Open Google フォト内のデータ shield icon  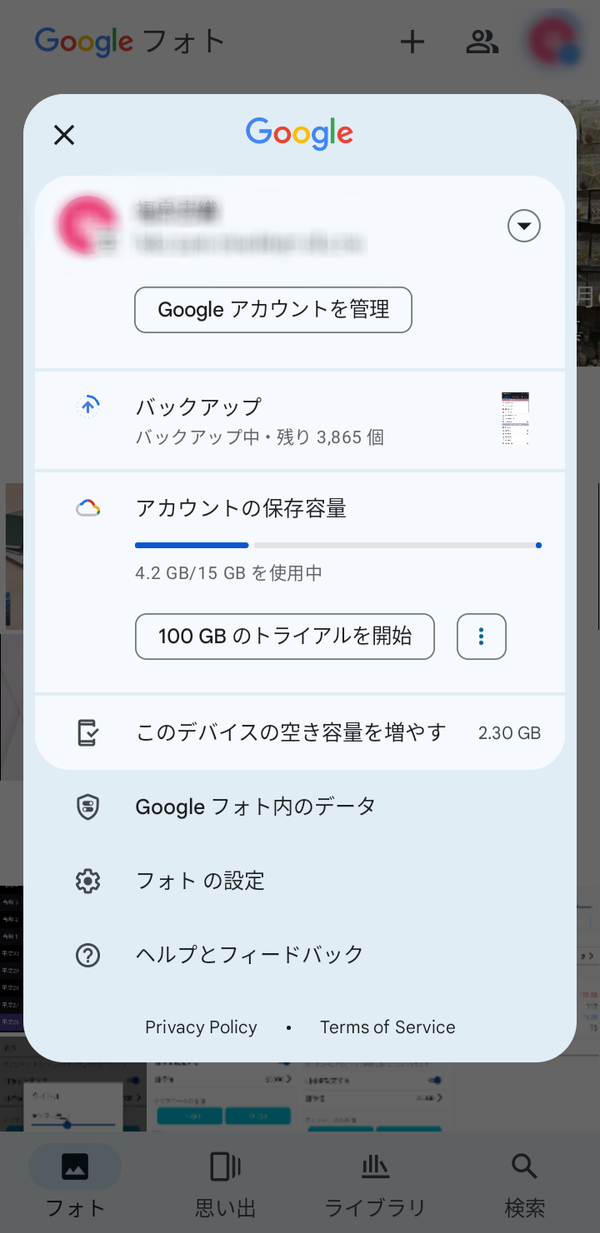(x=88, y=806)
